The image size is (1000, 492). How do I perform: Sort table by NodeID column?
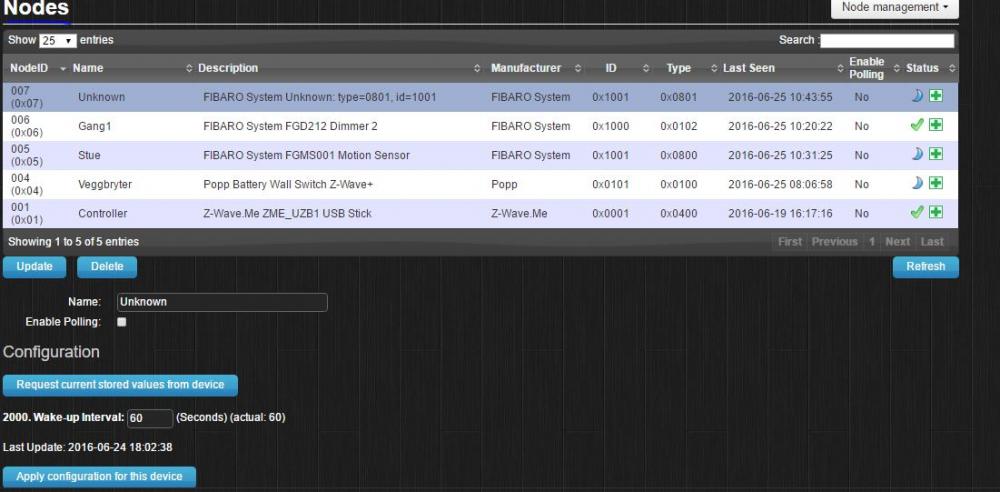(x=37, y=68)
